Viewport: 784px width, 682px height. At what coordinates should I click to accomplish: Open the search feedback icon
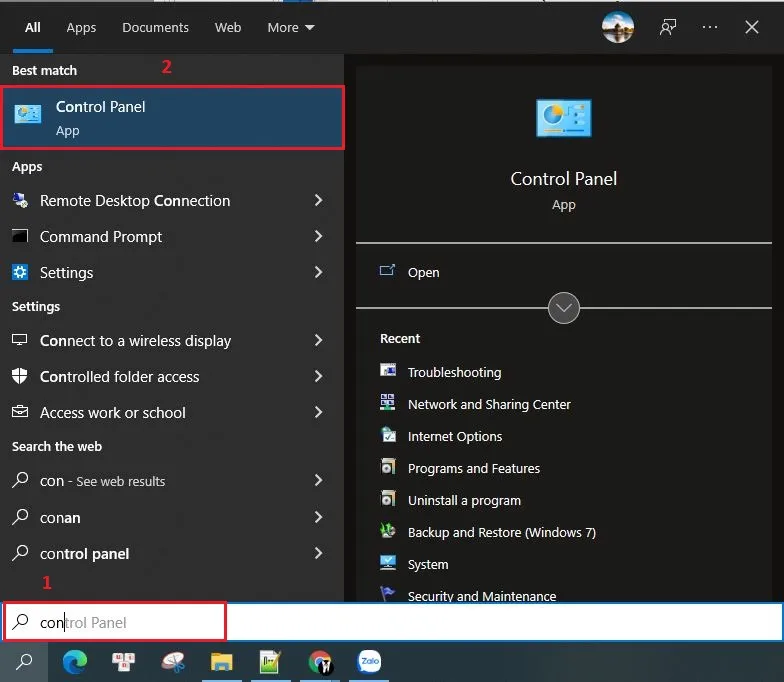pyautogui.click(x=667, y=27)
